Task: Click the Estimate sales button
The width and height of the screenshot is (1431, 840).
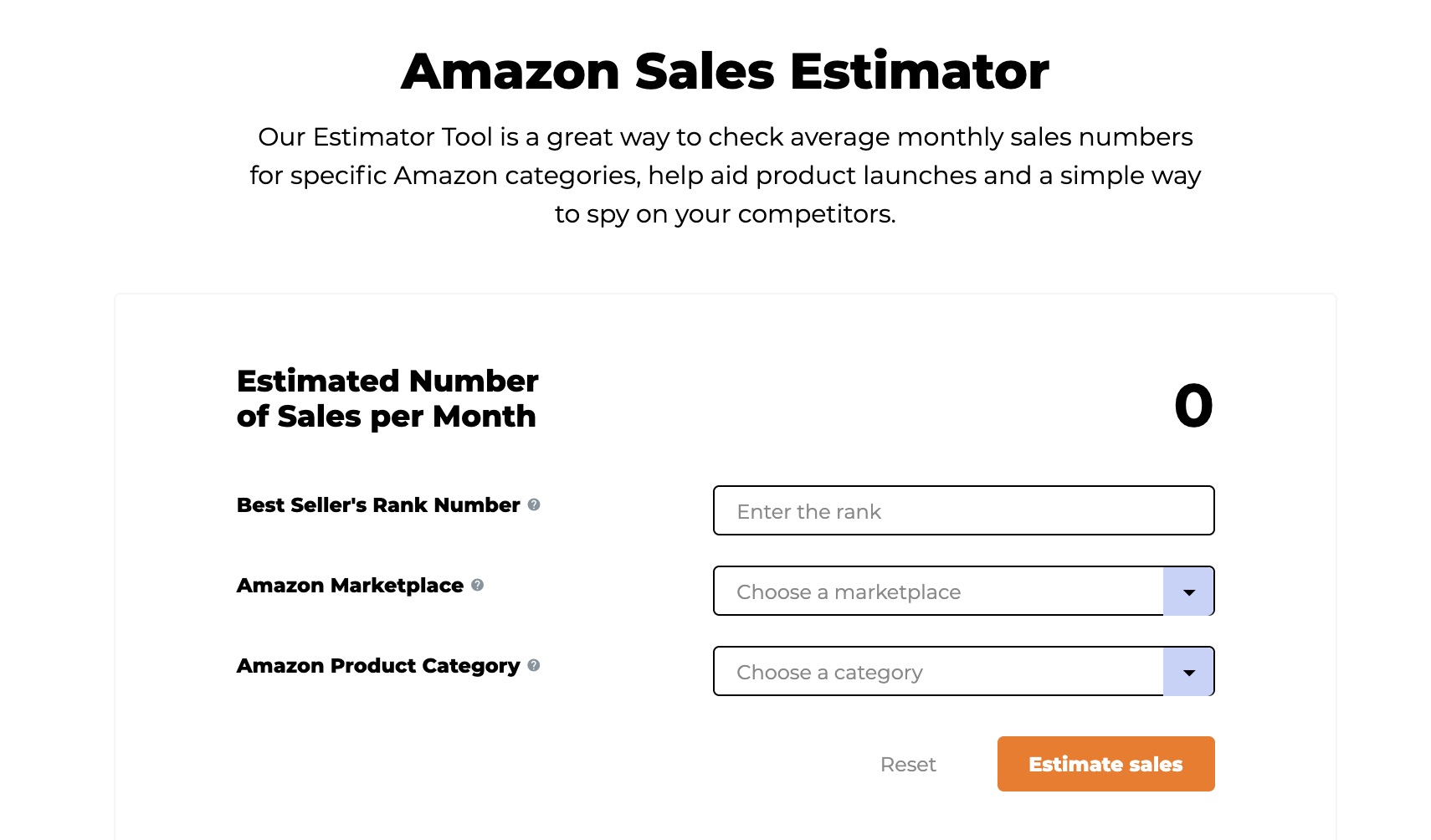Action: pos(1105,764)
